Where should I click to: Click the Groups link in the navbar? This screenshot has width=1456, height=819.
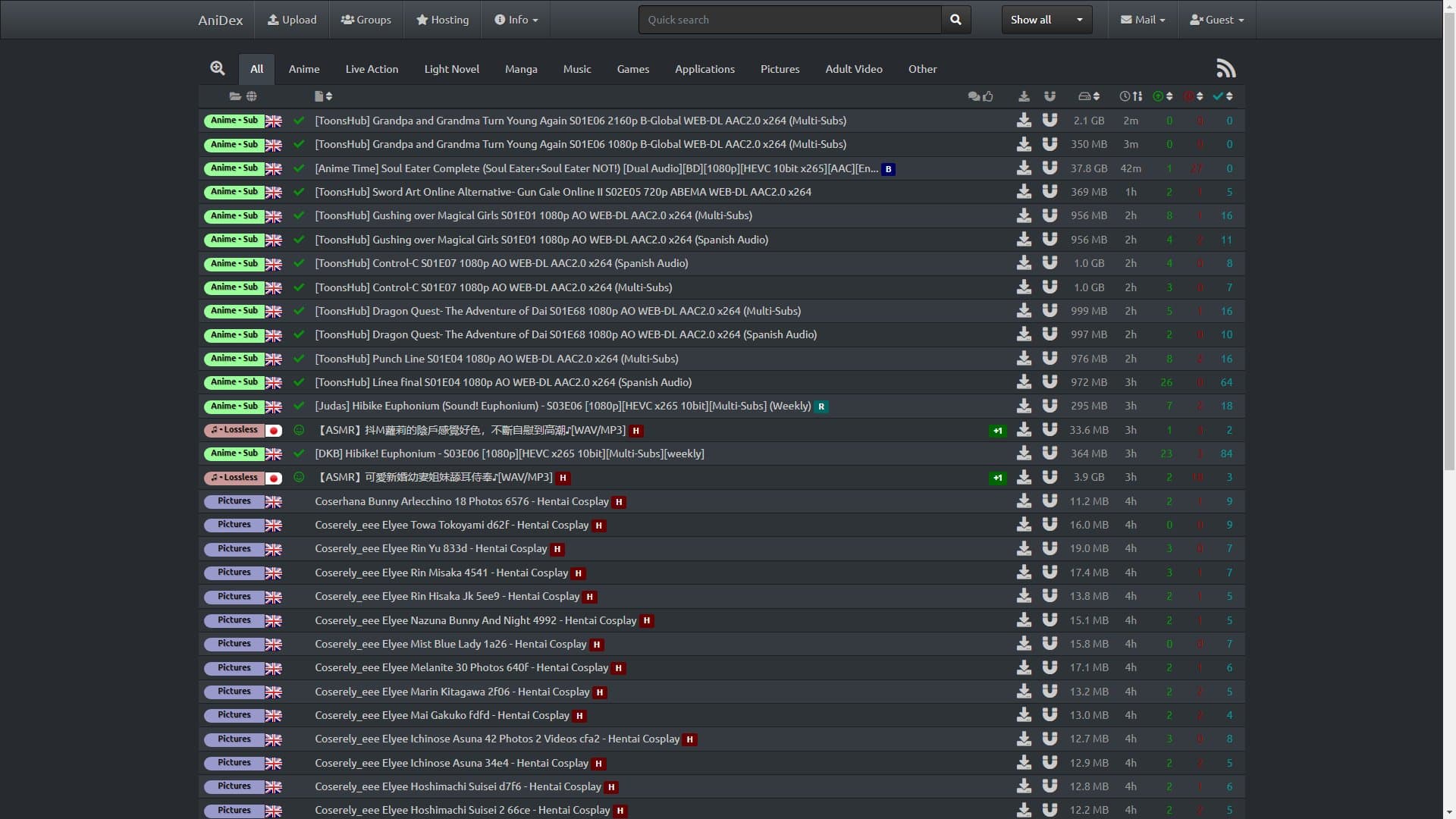point(366,19)
